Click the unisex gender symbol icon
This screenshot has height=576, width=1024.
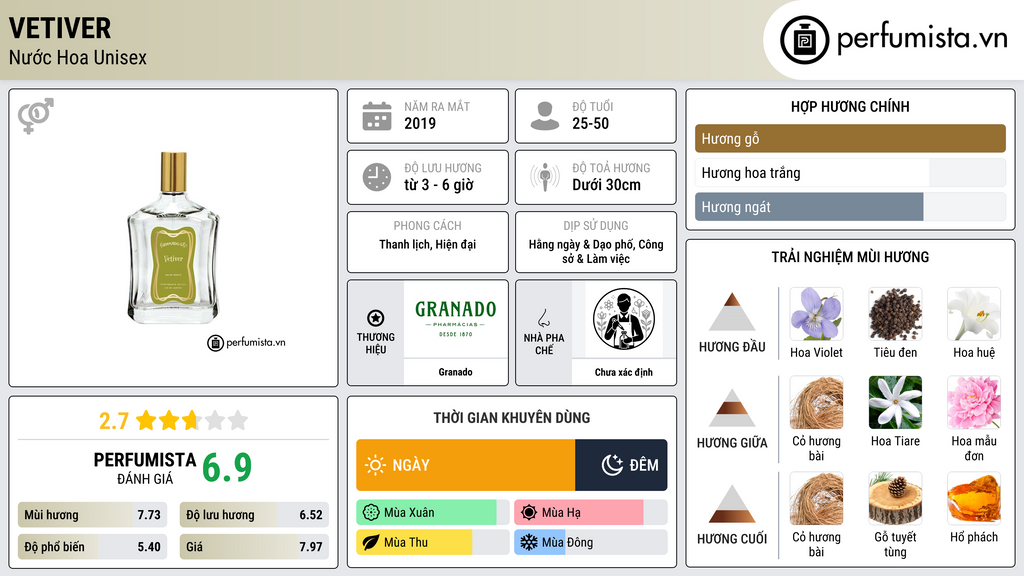pos(35,116)
